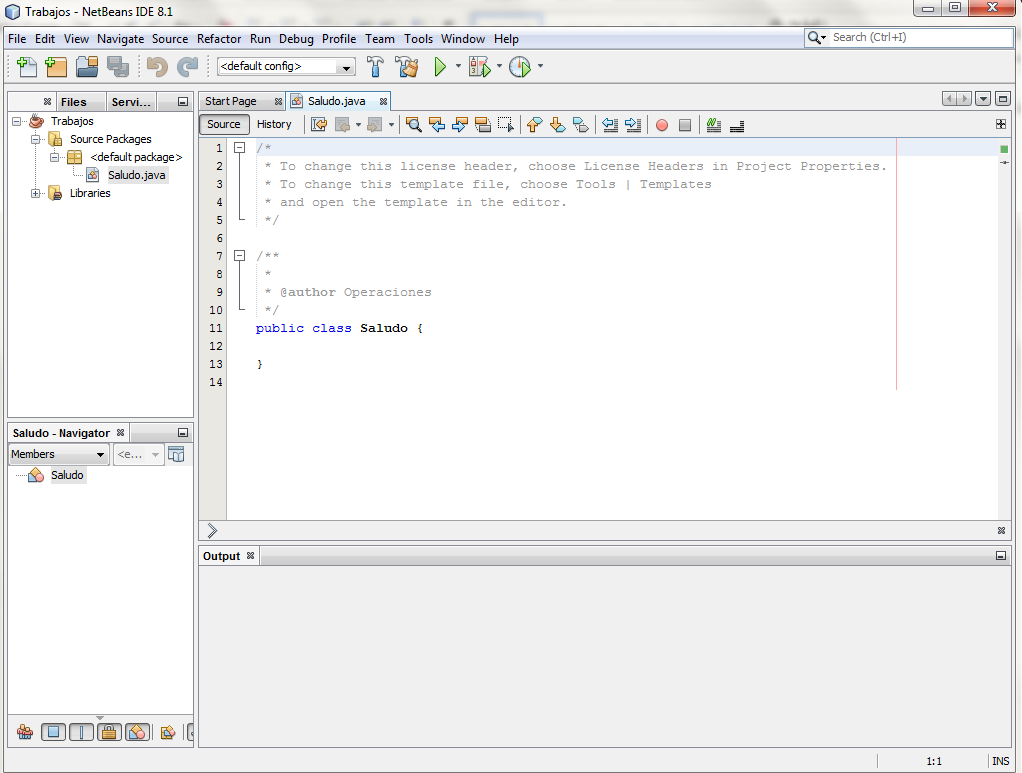Open the default config dropdown
The height and width of the screenshot is (773, 1022).
(x=345, y=66)
